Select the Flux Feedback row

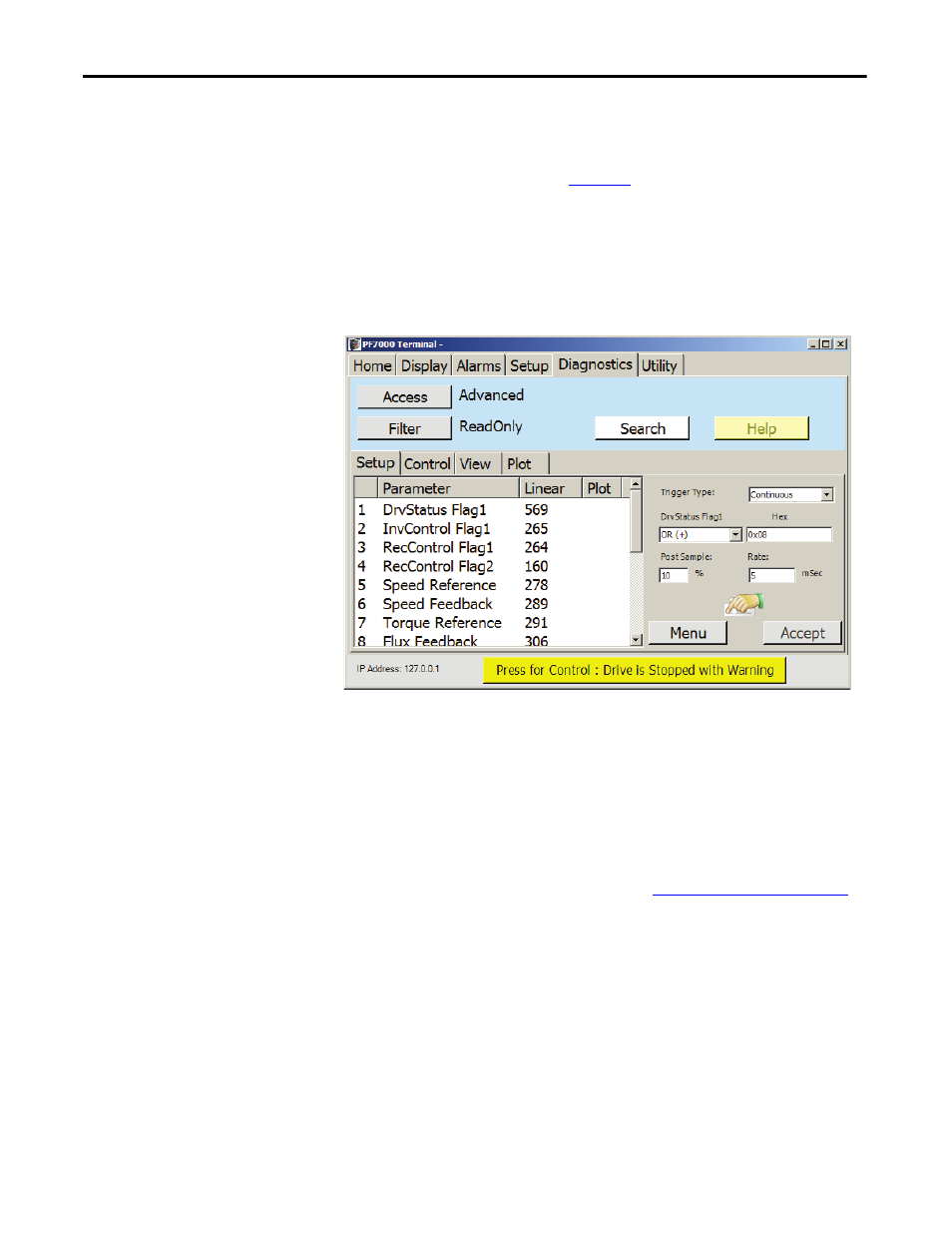point(493,640)
